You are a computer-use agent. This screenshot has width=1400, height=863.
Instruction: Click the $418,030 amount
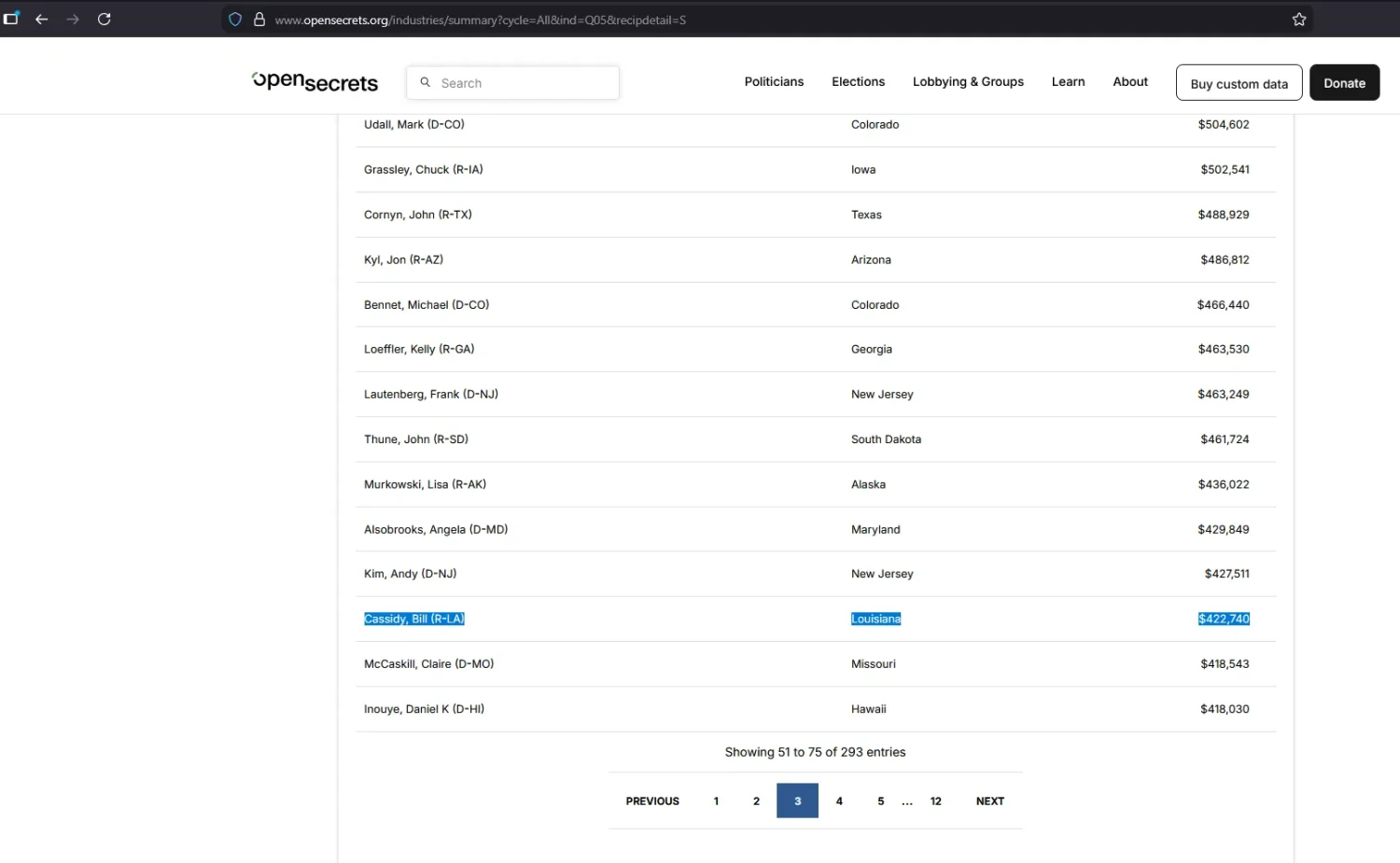click(x=1225, y=709)
